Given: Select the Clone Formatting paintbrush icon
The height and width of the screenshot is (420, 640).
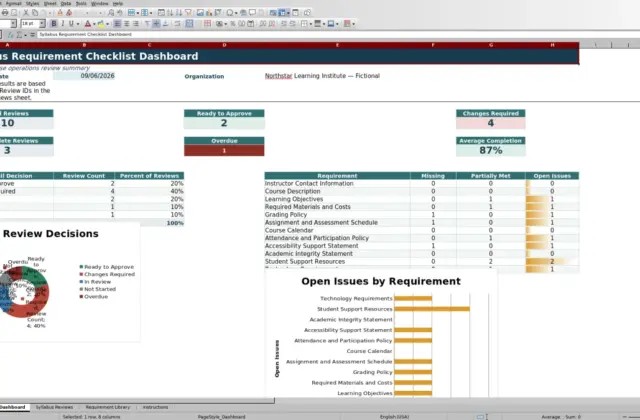Looking at the screenshot, I should pyautogui.click(x=60, y=13).
